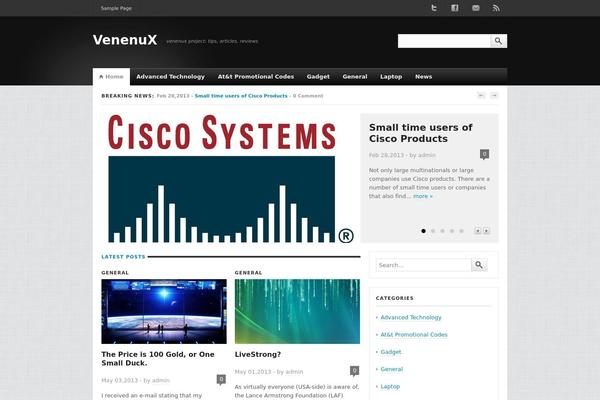Viewport: 600px width, 400px height.
Task: Click 'more »' link in featured excerpt
Action: click(423, 196)
